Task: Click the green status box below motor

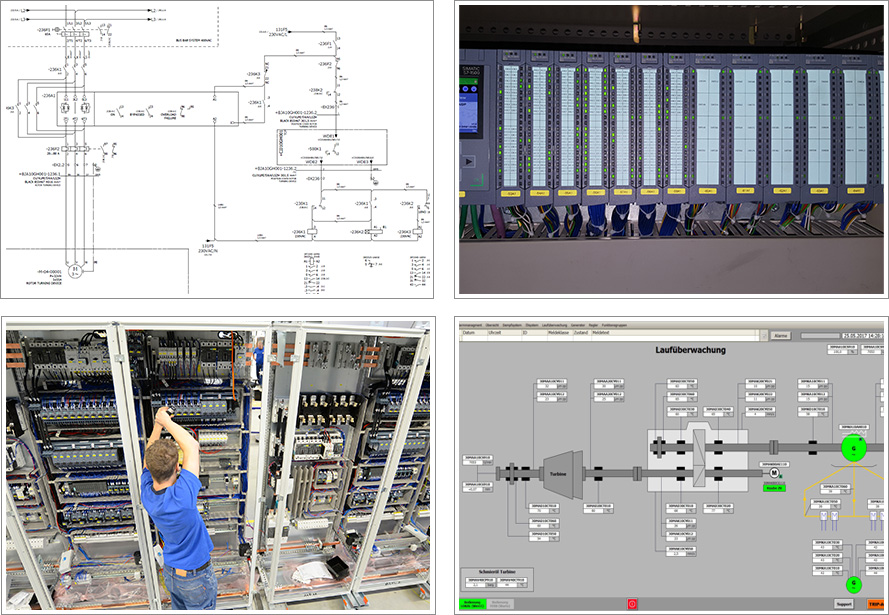Action: click(x=773, y=488)
